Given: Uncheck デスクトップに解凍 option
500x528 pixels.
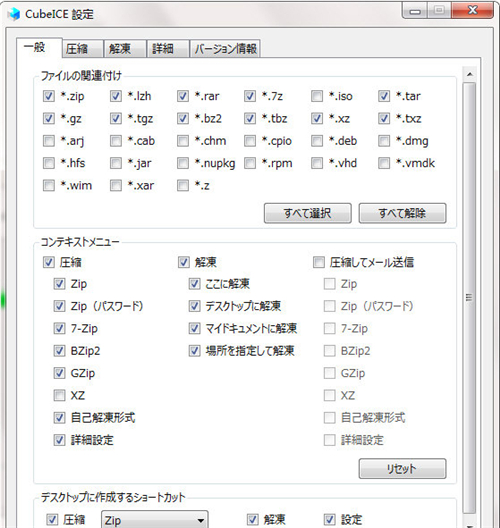Looking at the screenshot, I should (x=194, y=306).
